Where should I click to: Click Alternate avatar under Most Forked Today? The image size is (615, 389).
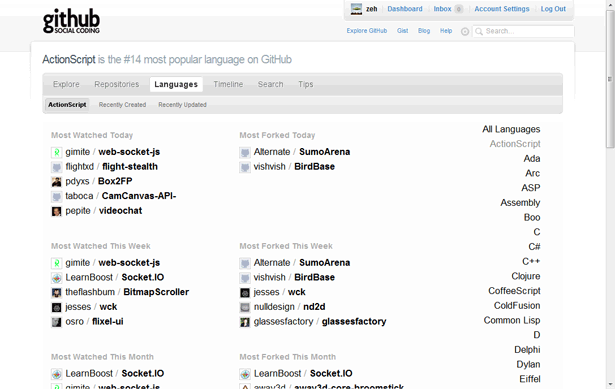tap(245, 152)
